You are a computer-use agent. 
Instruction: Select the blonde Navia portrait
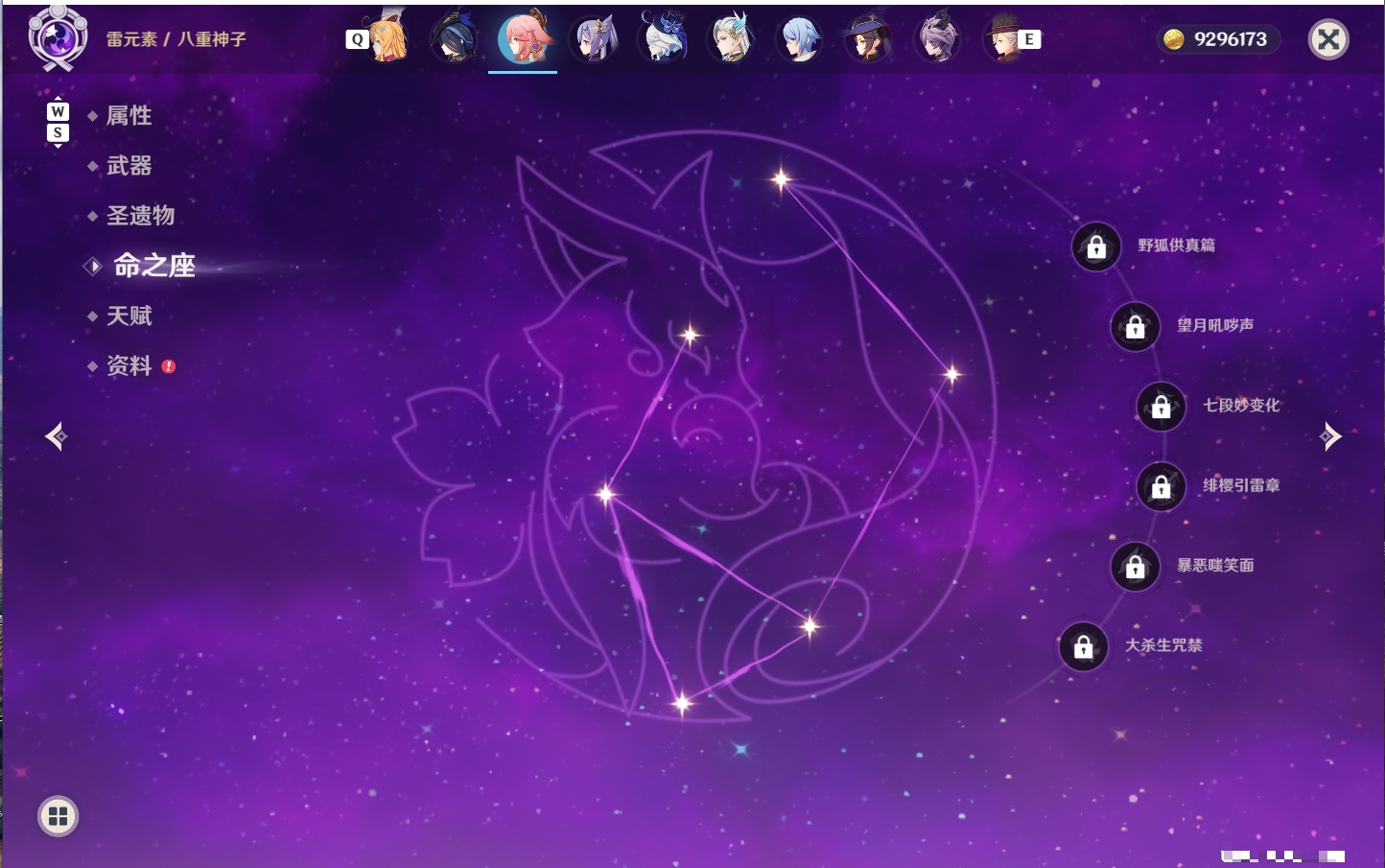point(387,38)
